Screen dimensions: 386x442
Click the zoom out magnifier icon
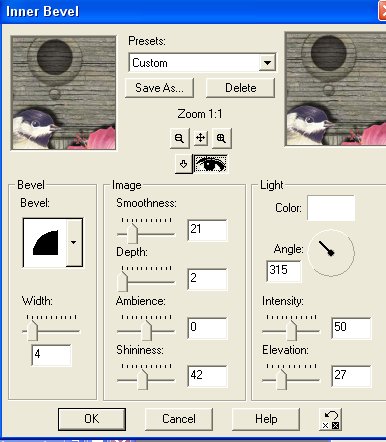pyautogui.click(x=179, y=138)
